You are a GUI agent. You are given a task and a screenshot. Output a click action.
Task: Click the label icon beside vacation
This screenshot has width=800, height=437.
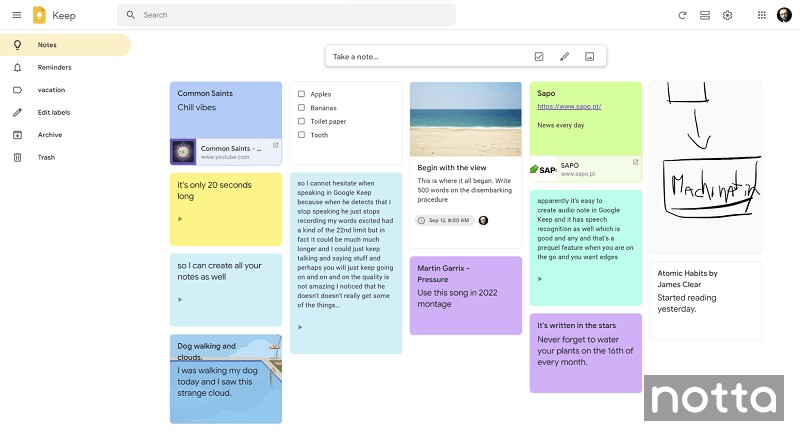pyautogui.click(x=17, y=90)
